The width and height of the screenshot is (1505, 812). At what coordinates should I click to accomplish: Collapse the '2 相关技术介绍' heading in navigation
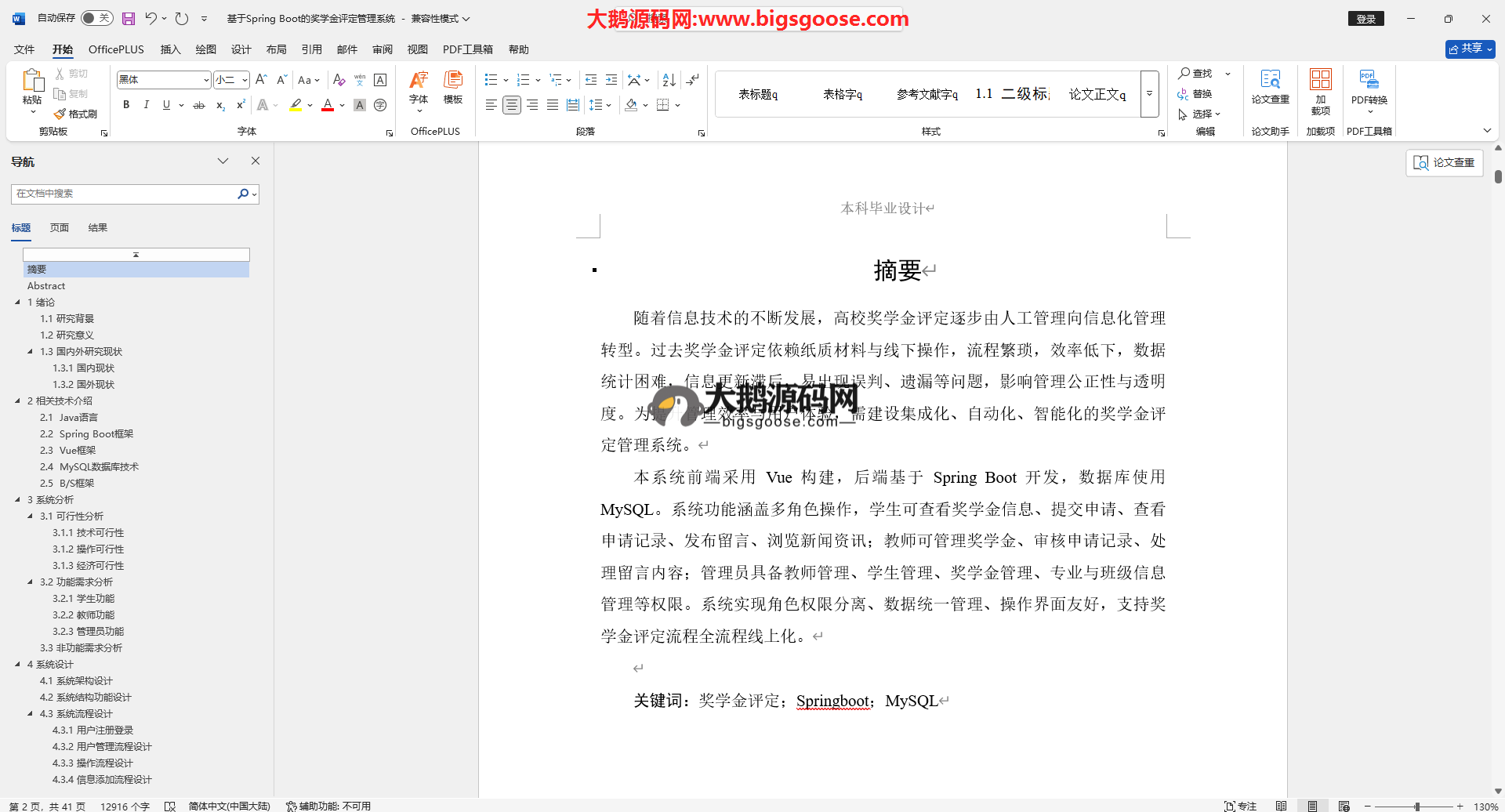18,401
